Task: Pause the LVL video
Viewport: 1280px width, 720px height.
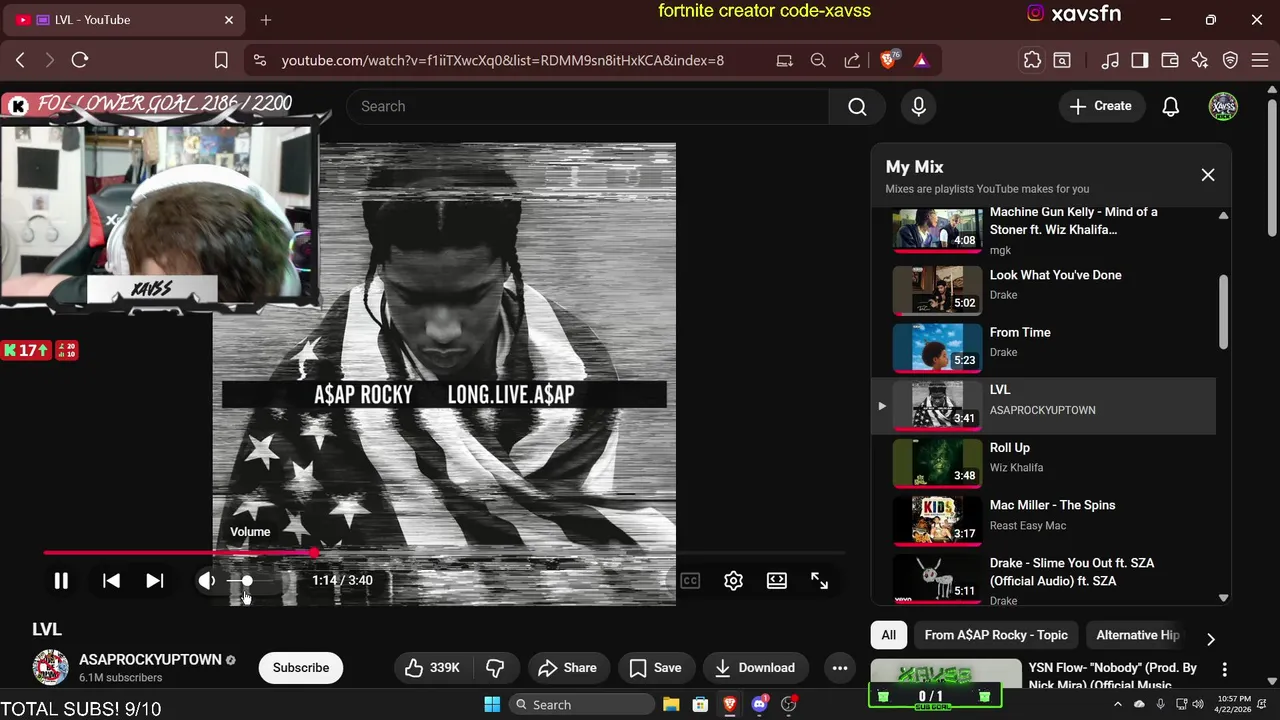Action: click(x=61, y=580)
